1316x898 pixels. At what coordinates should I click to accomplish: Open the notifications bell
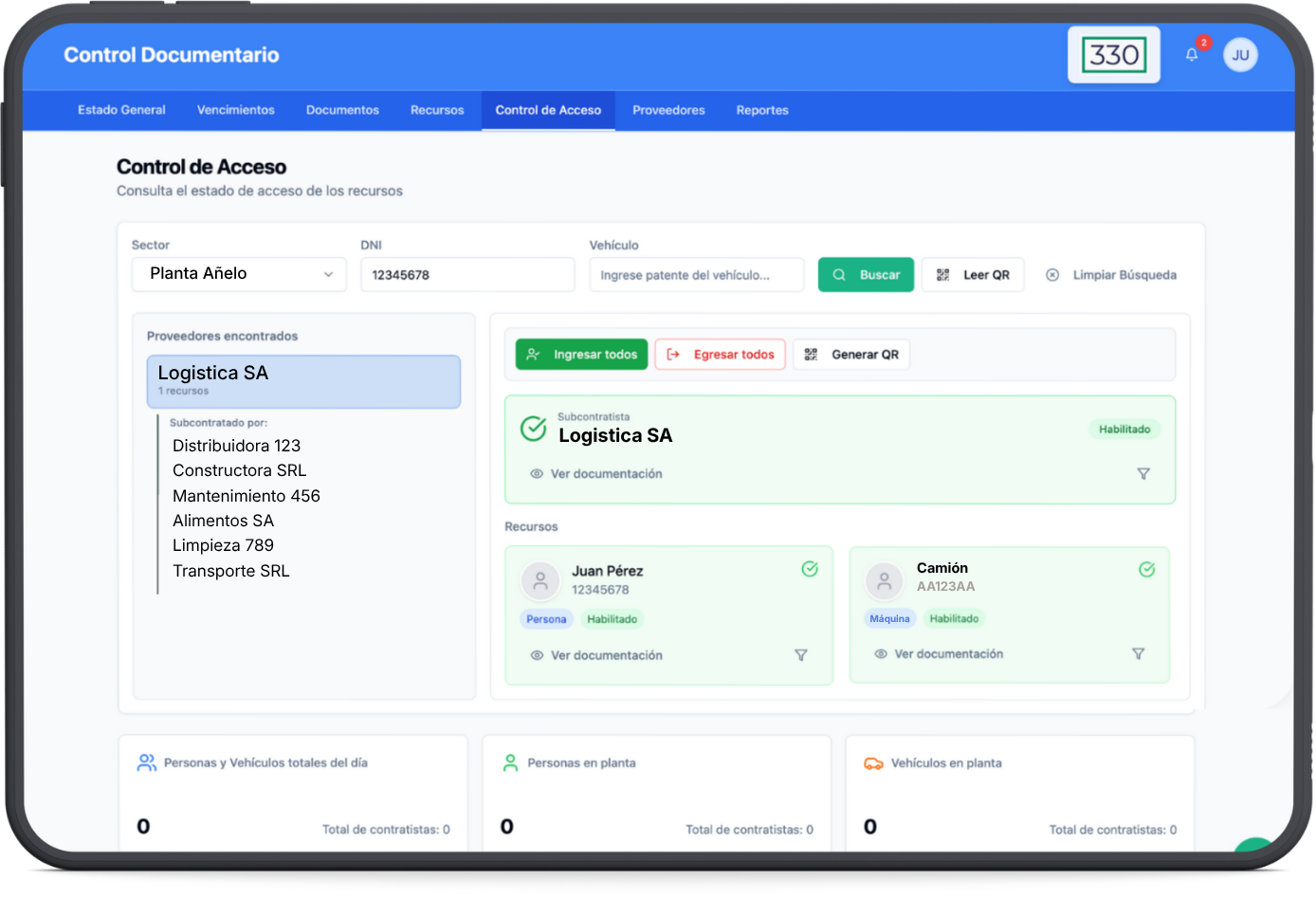coord(1192,55)
